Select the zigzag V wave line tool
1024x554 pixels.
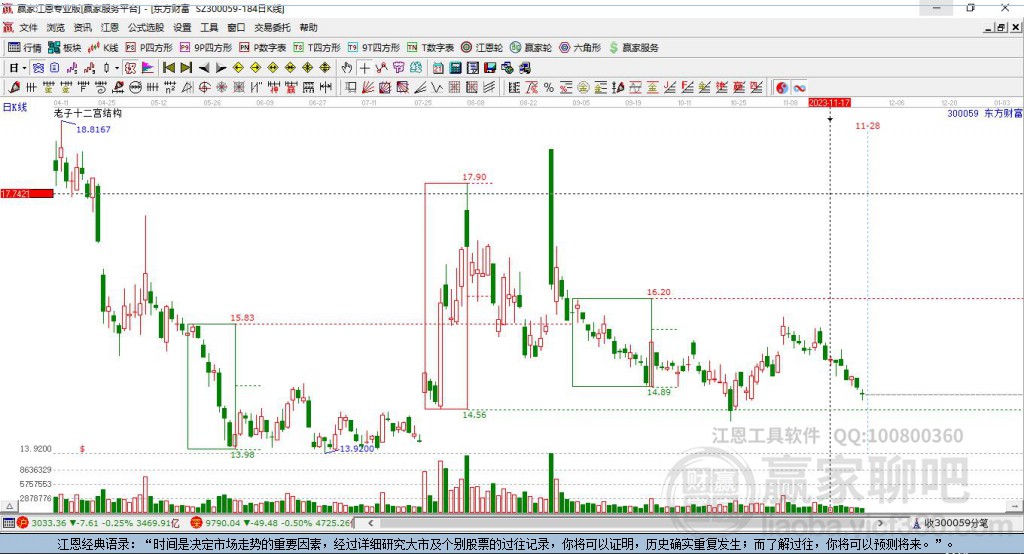coord(438,88)
